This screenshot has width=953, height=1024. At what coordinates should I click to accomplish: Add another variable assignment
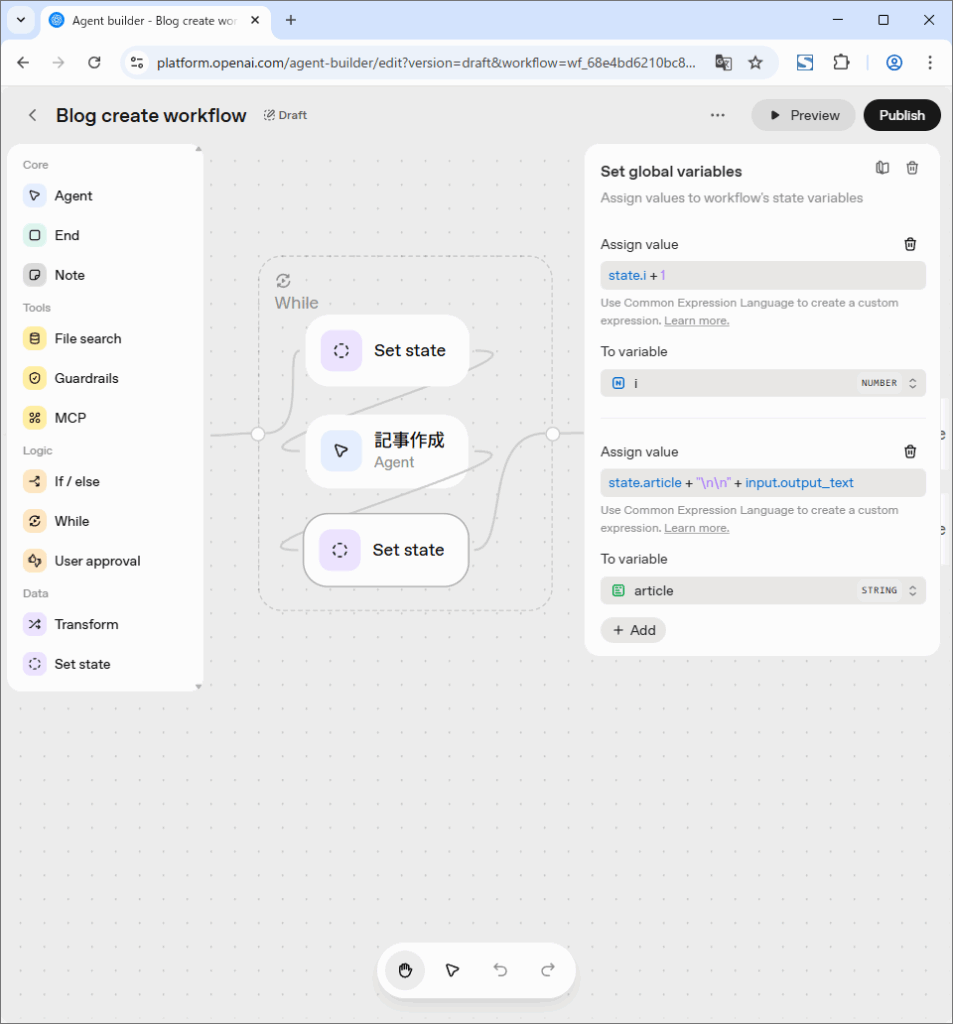coord(633,630)
